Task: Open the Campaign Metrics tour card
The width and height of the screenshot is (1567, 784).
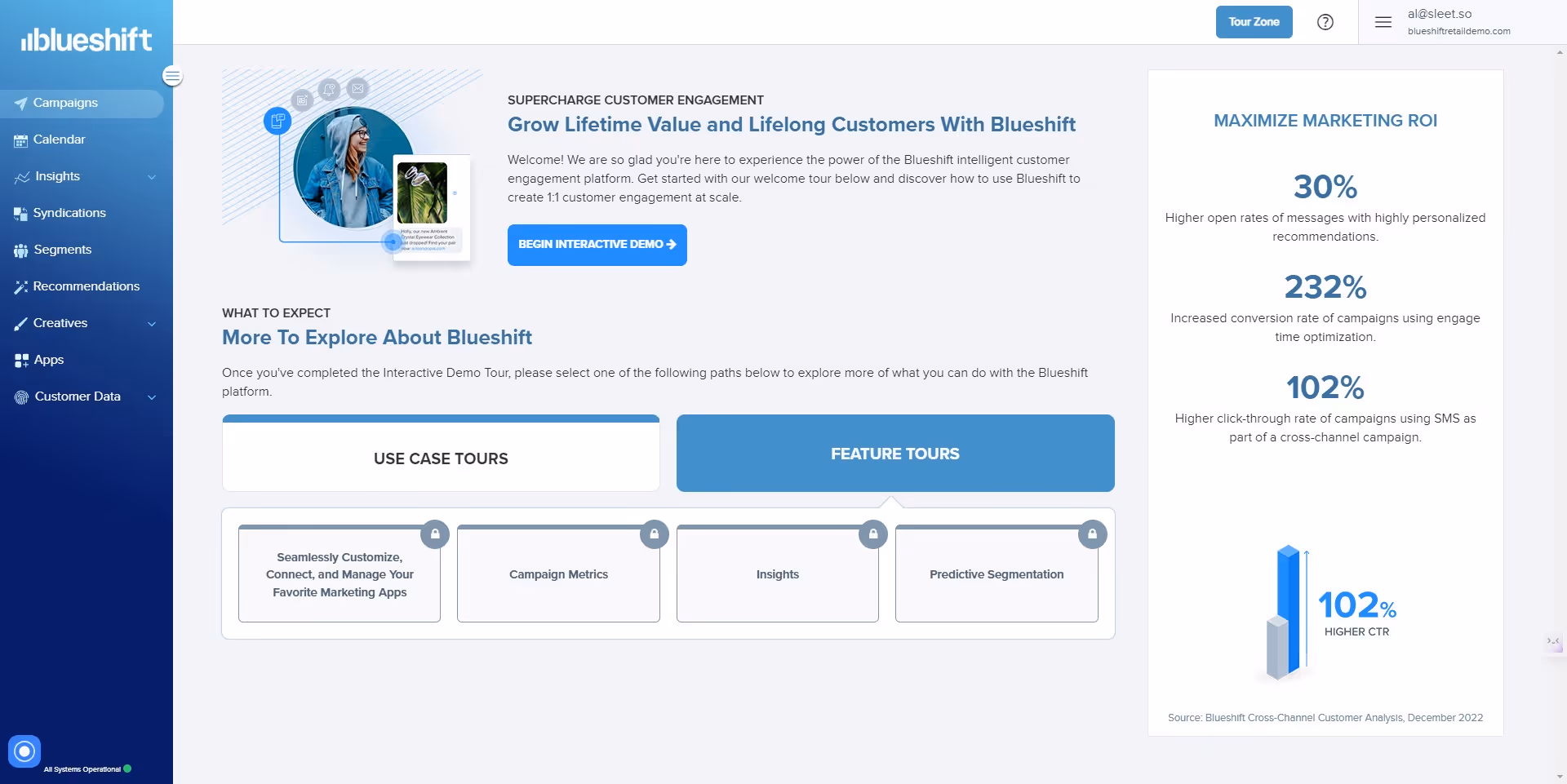Action: coord(558,574)
